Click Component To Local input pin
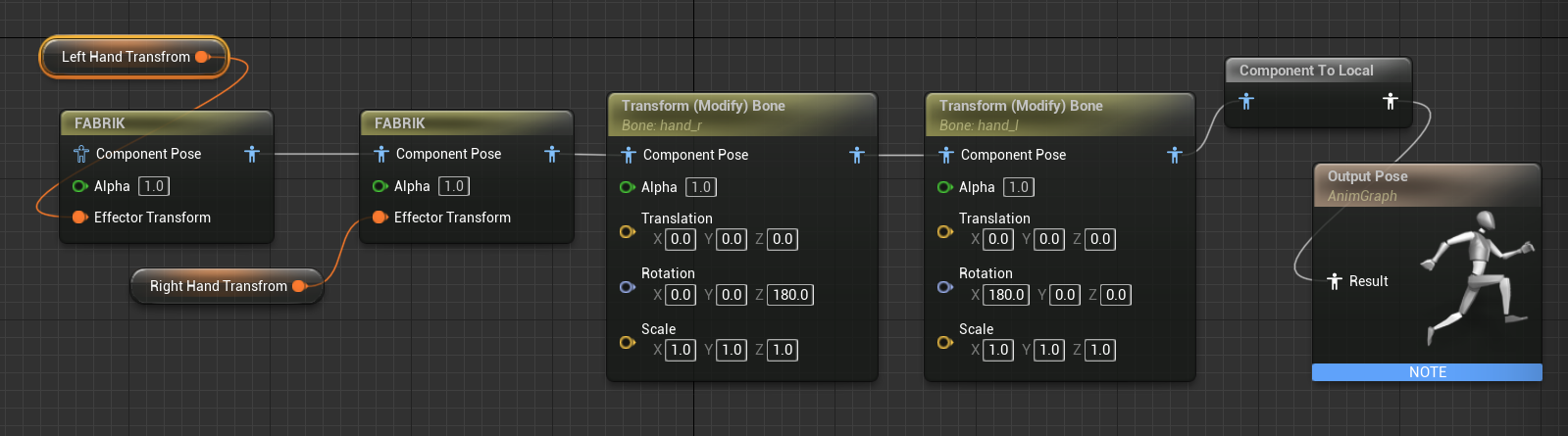The height and width of the screenshot is (436, 1568). [1246, 101]
